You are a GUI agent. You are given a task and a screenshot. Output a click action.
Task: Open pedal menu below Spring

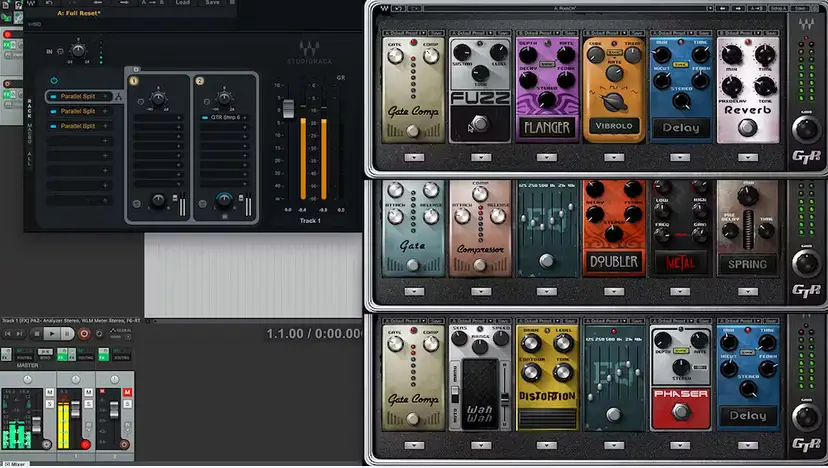pos(747,292)
